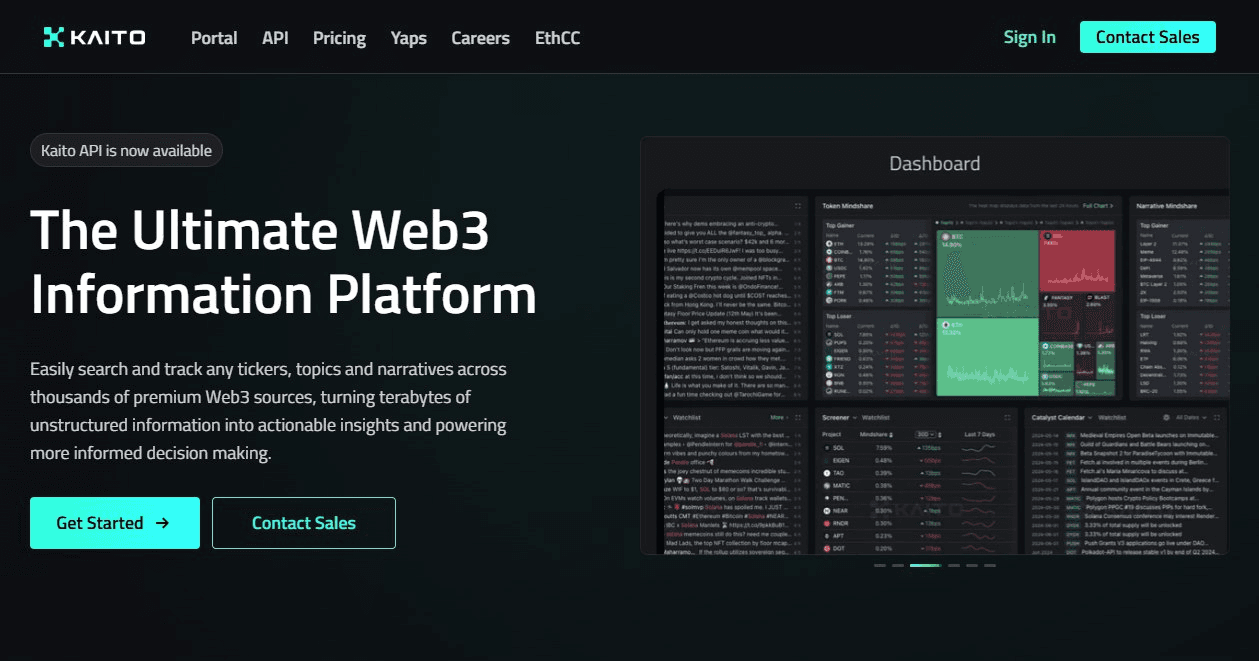
Task: Open the API menu item
Action: (x=275, y=38)
